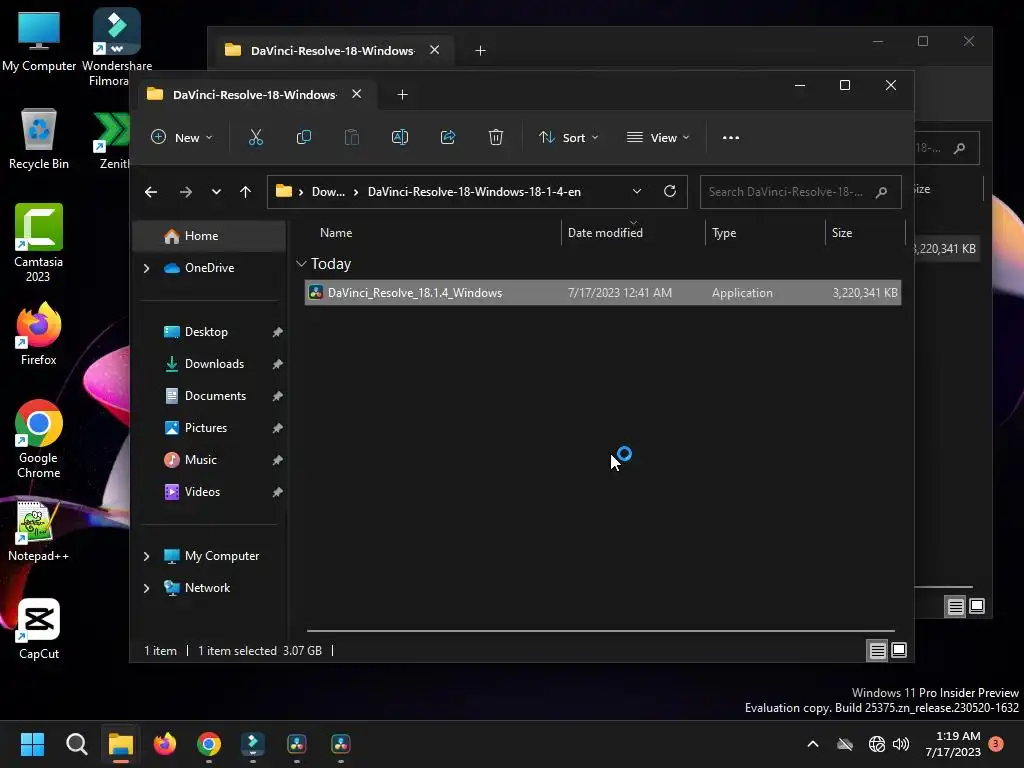Open recent locations dropdown chevron
The width and height of the screenshot is (1024, 768).
216,192
